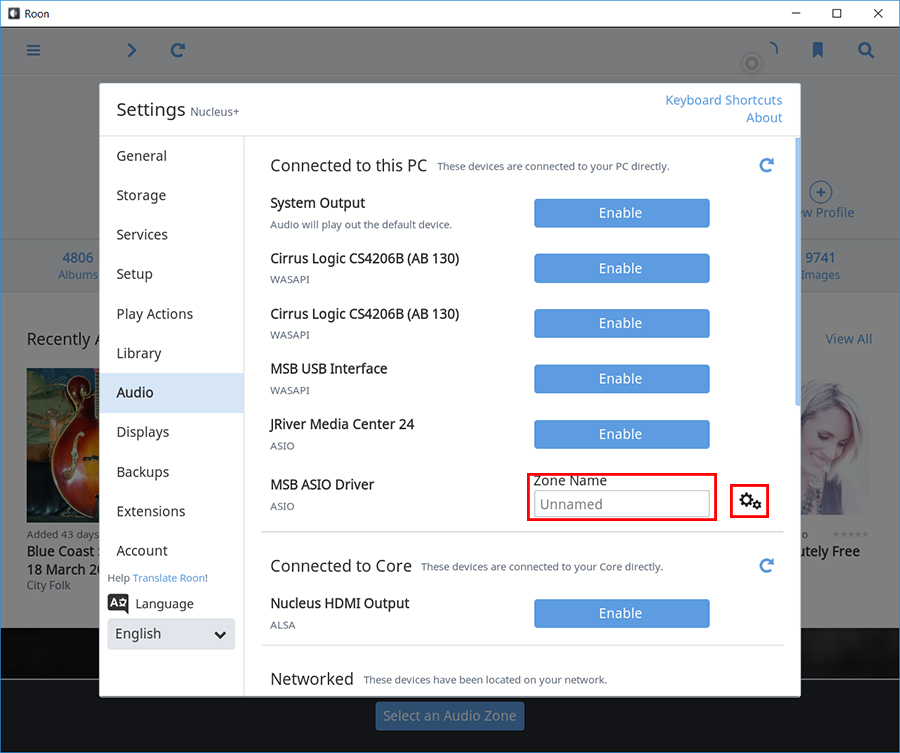Viewport: 900px width, 753px height.
Task: Refresh the Connected to Core device list
Action: tap(766, 566)
